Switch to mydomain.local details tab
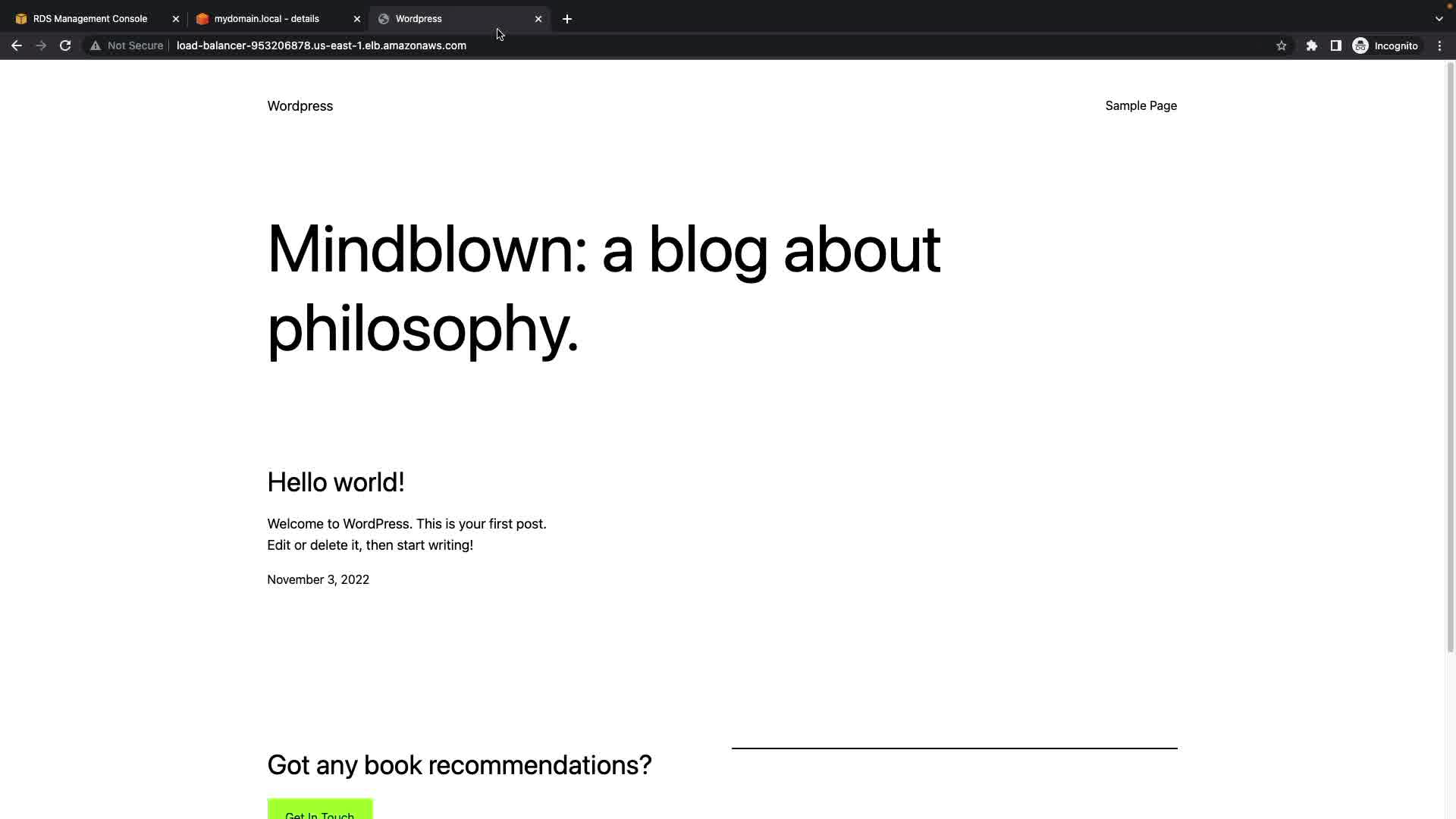1456x819 pixels. (266, 19)
